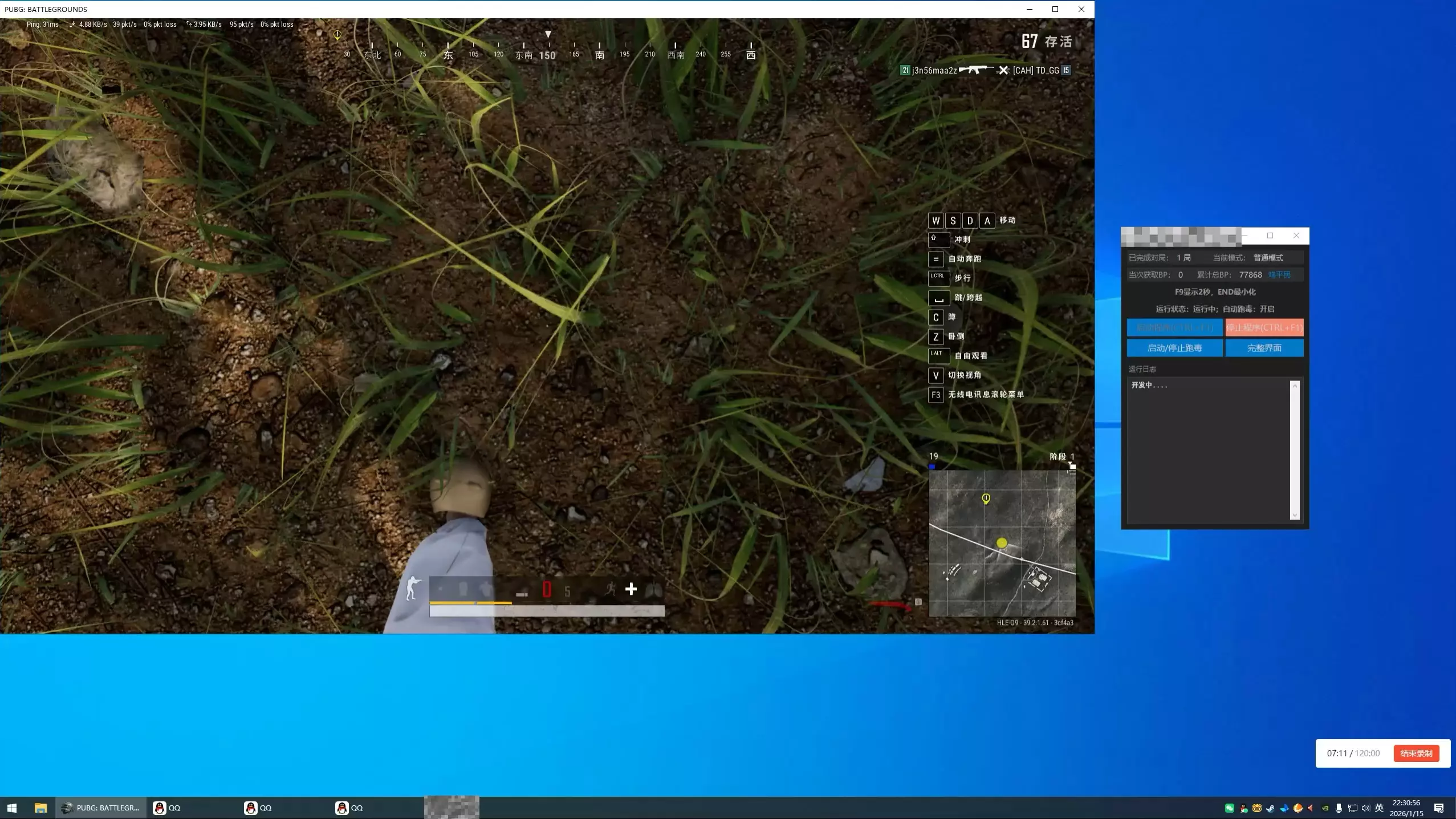Click the yellow marker on the minimap
Image resolution: width=1456 pixels, height=819 pixels.
pyautogui.click(x=986, y=499)
